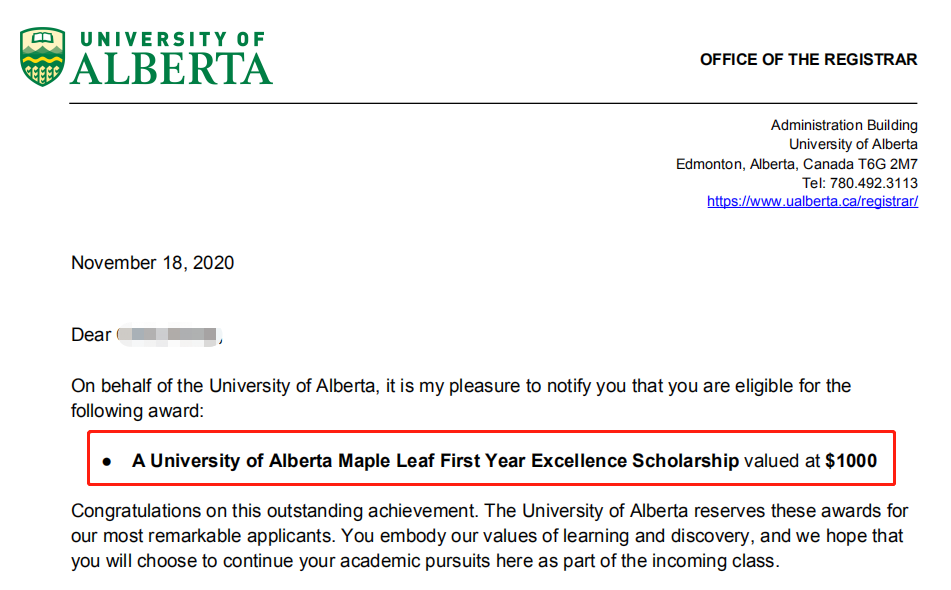Click the University of Alberta shield crest
This screenshot has width=951, height=590.
click(41, 57)
